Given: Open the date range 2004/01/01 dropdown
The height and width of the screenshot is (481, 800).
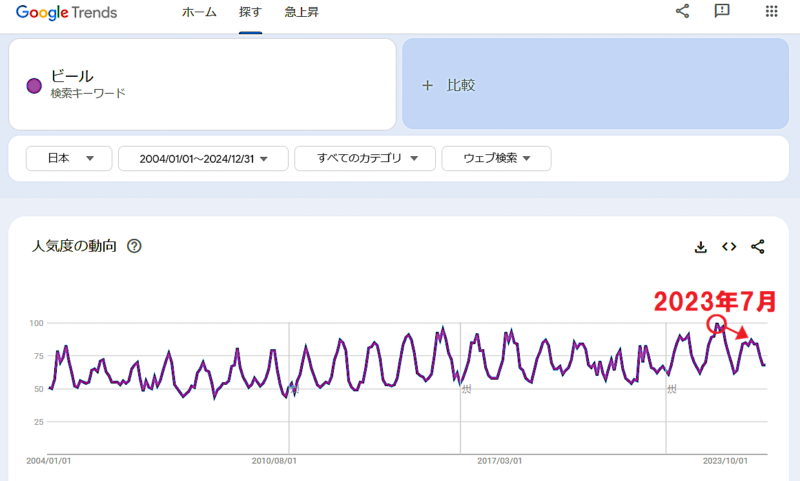Looking at the screenshot, I should tap(203, 158).
